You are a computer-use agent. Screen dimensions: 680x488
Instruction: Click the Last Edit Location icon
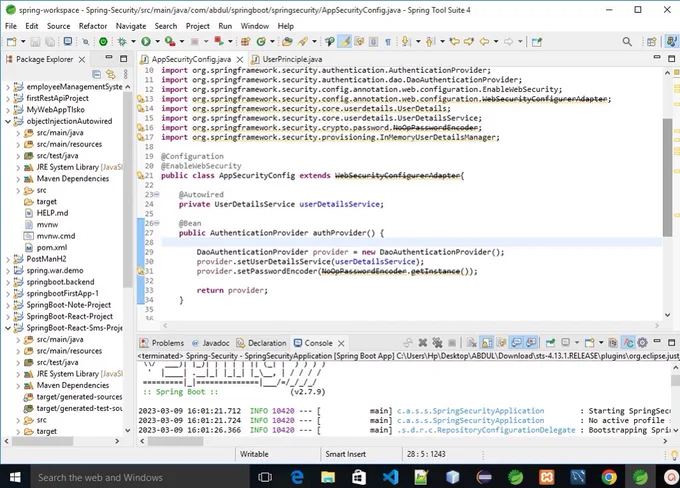pos(454,42)
